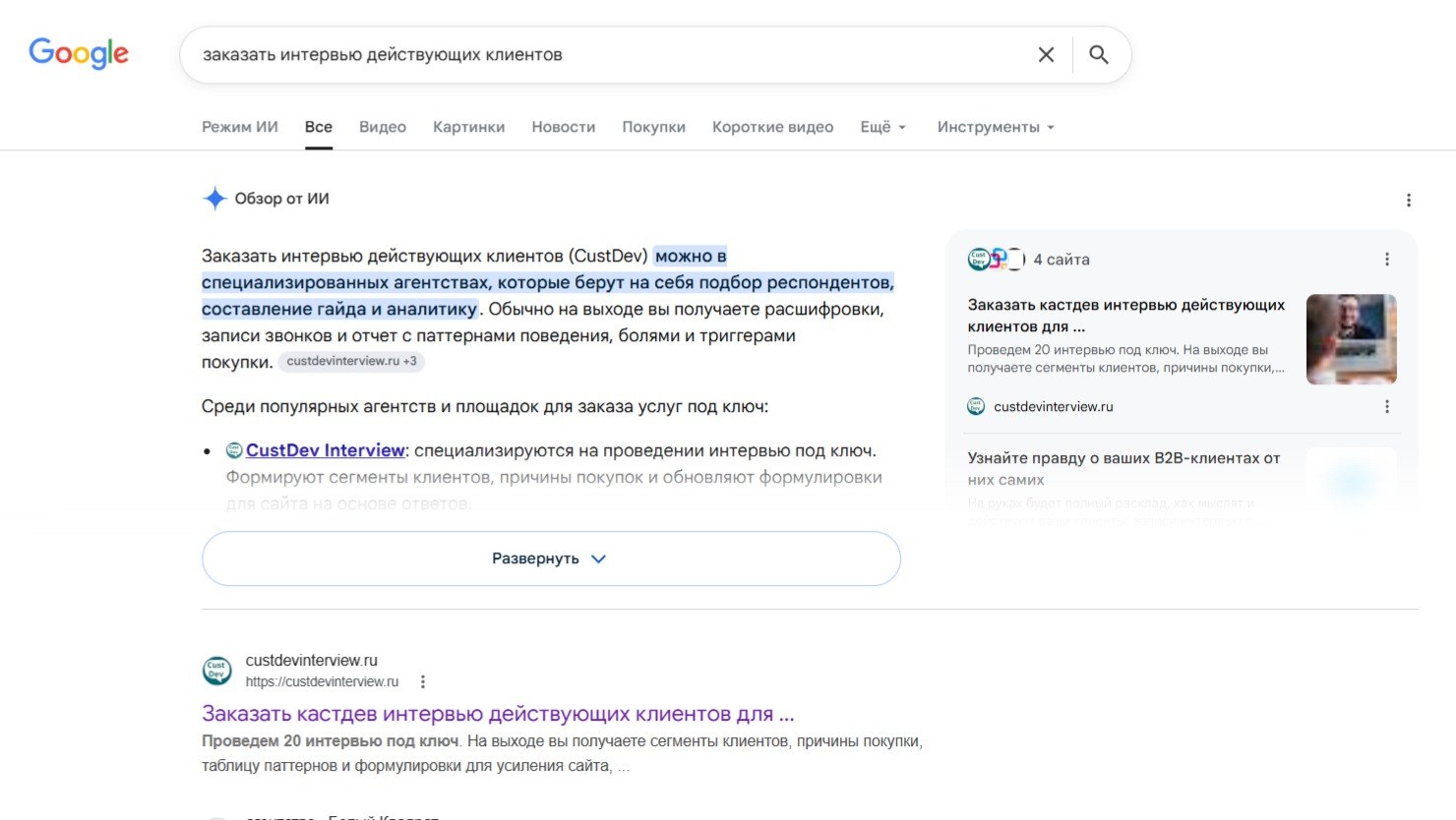The height and width of the screenshot is (820, 1456).
Task: Click the 'Обзор от ИИ' heading
Action: point(282,199)
